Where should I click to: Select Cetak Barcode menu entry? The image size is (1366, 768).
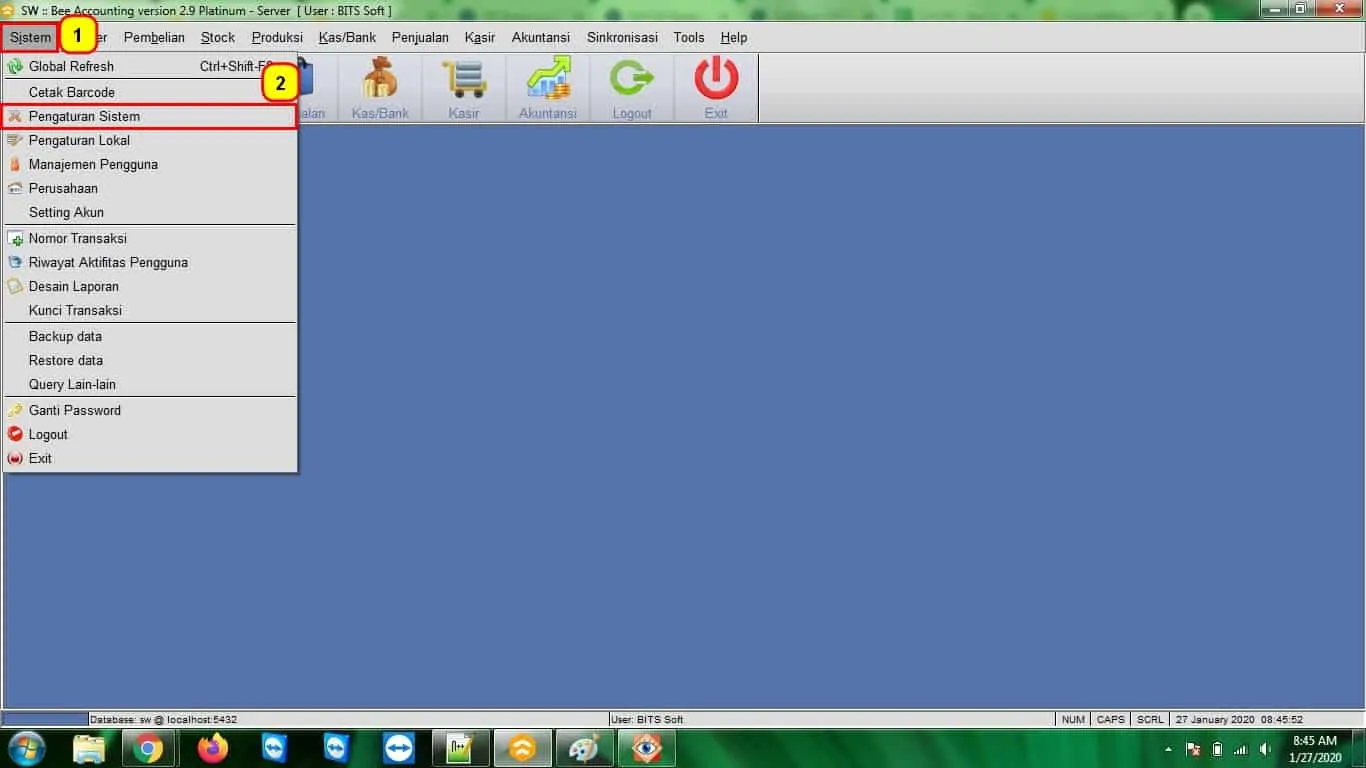pyautogui.click(x=150, y=92)
